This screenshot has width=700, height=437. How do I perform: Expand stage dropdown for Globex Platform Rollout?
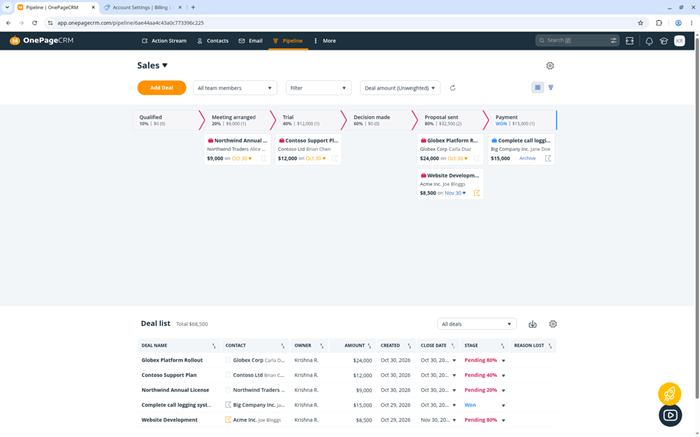tap(504, 361)
